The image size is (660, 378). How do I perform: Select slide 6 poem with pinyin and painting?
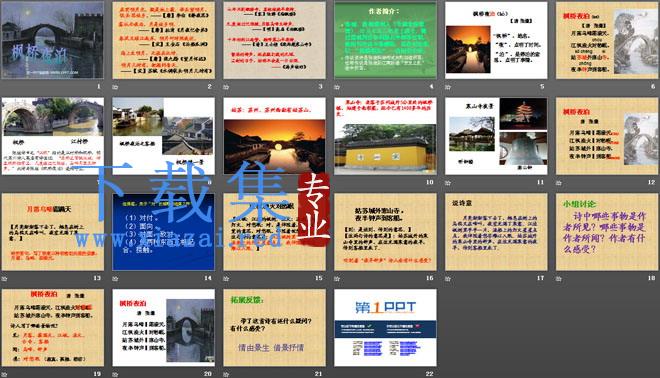pyautogui.click(x=607, y=40)
